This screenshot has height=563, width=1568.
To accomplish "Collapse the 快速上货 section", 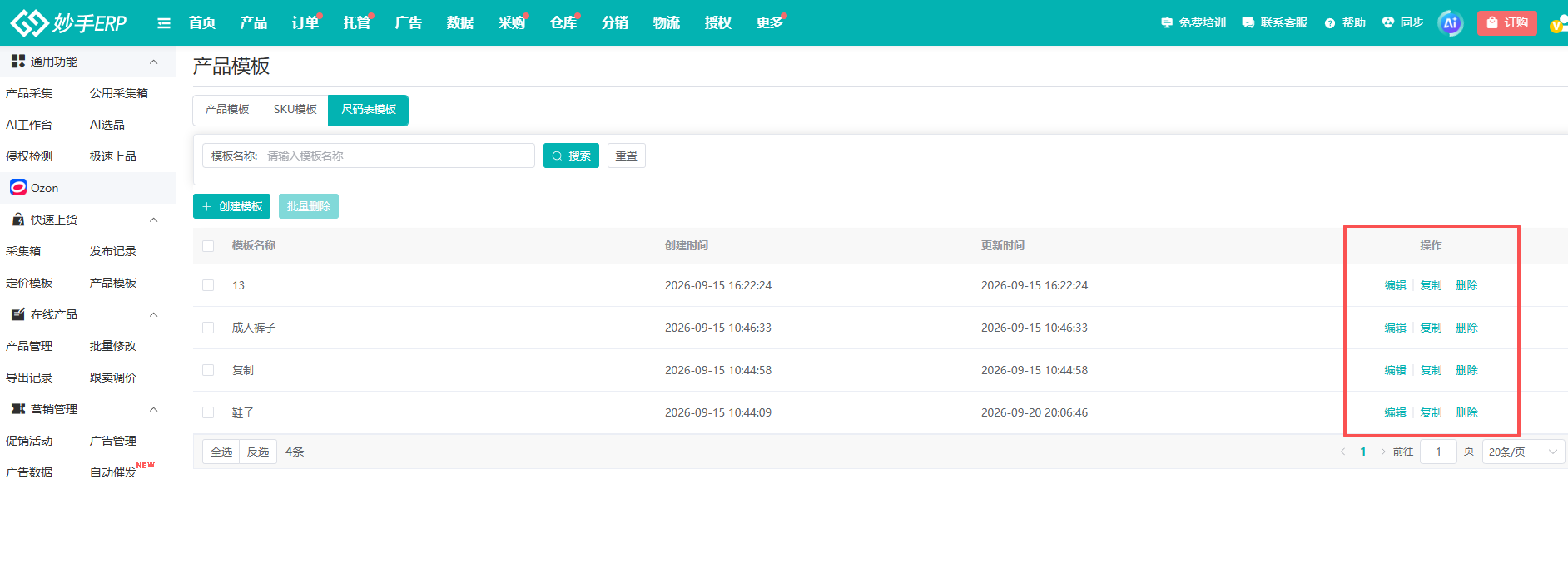I will click(153, 220).
